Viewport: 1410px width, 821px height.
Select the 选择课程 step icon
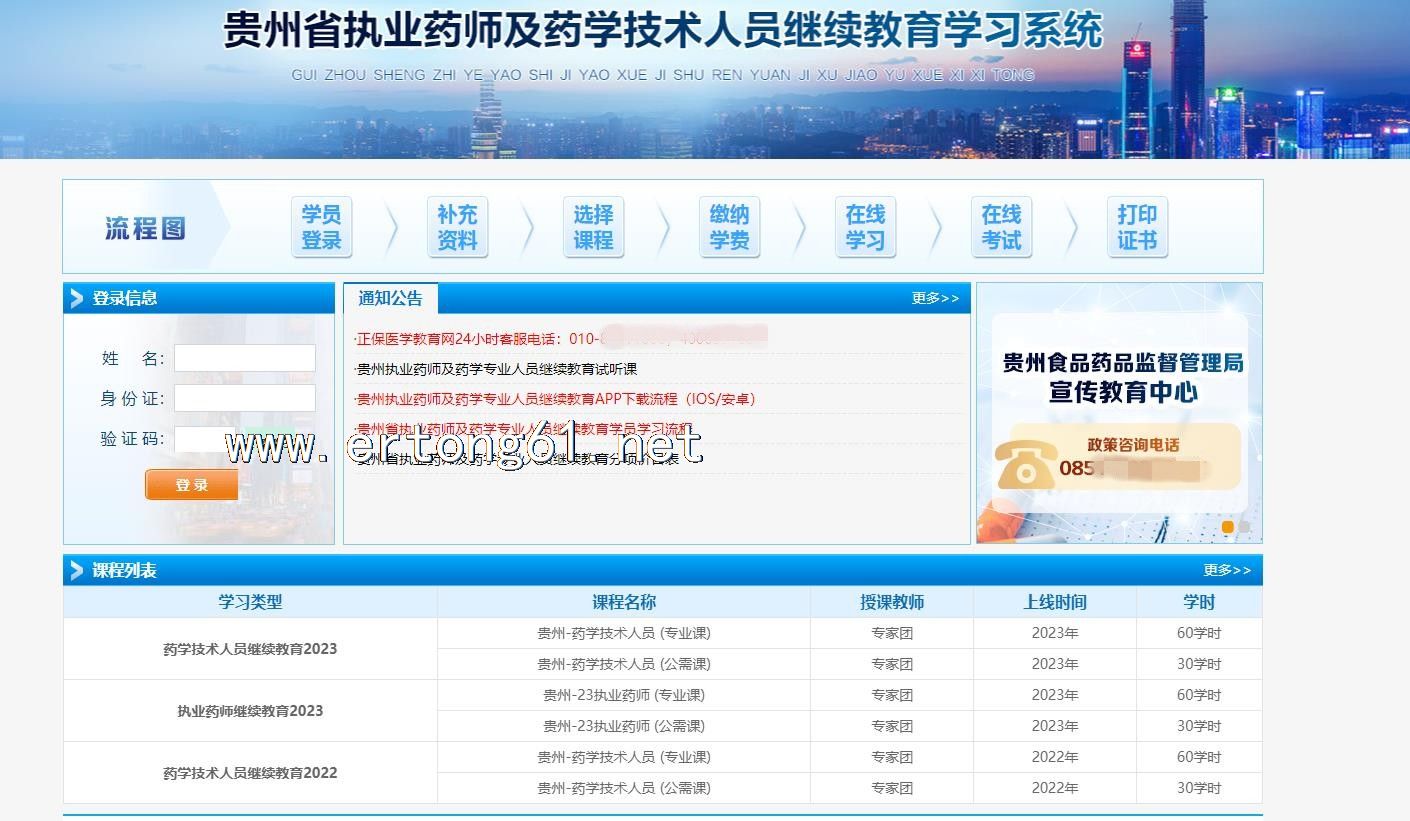pos(593,227)
